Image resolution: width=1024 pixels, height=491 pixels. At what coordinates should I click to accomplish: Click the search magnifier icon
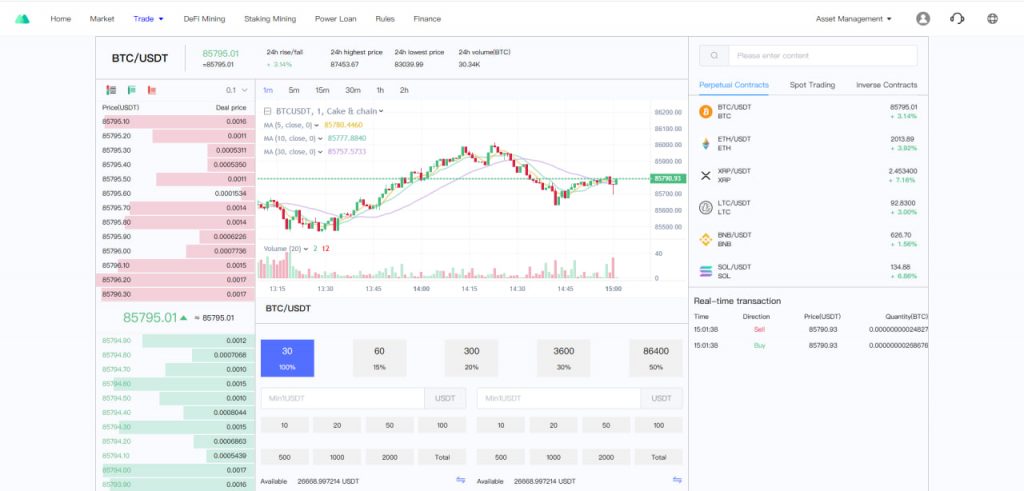[x=713, y=56]
